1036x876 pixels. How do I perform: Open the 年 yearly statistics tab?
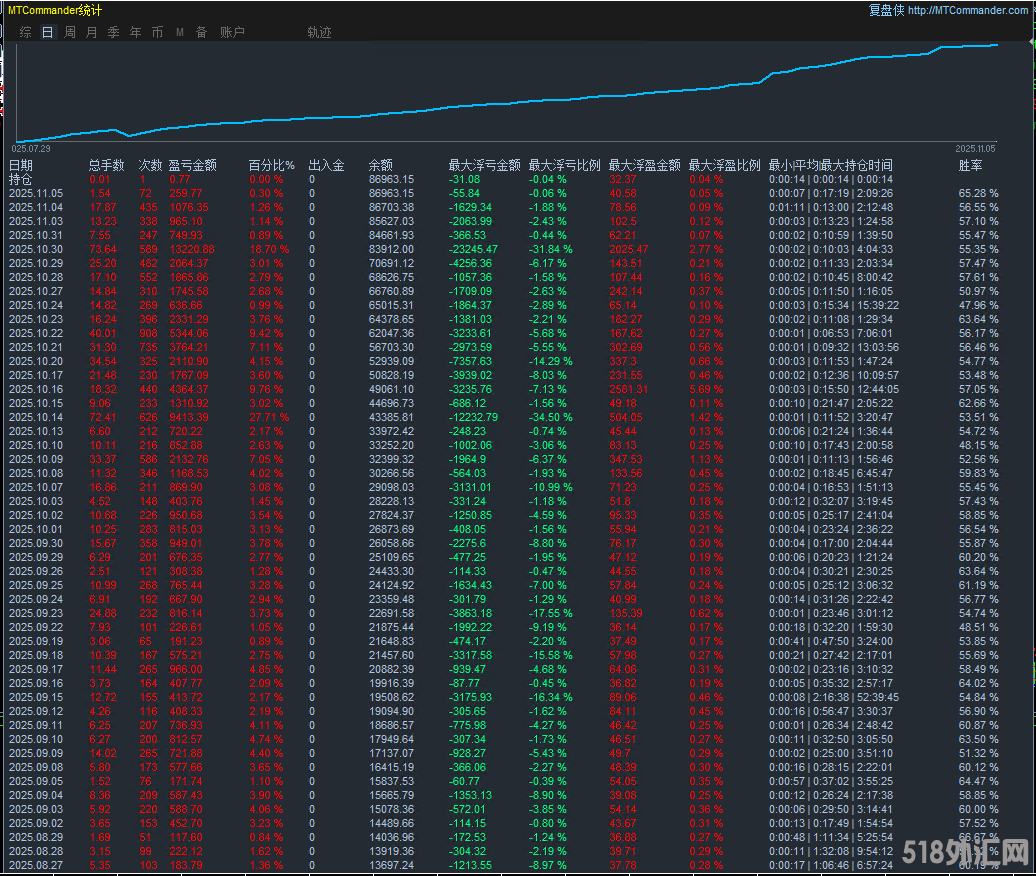135,32
